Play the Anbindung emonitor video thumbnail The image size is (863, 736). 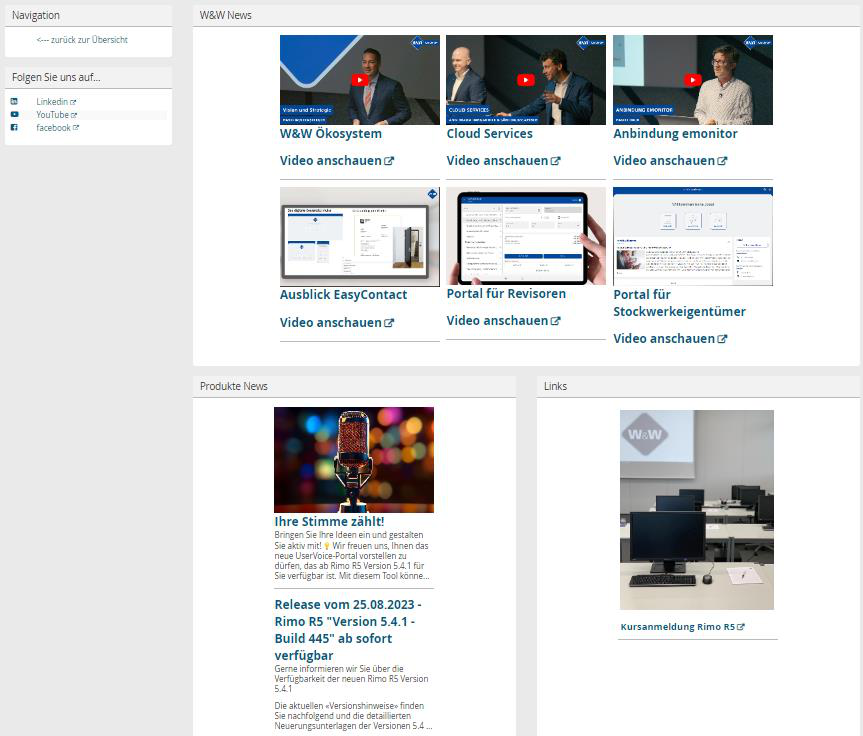[692, 80]
